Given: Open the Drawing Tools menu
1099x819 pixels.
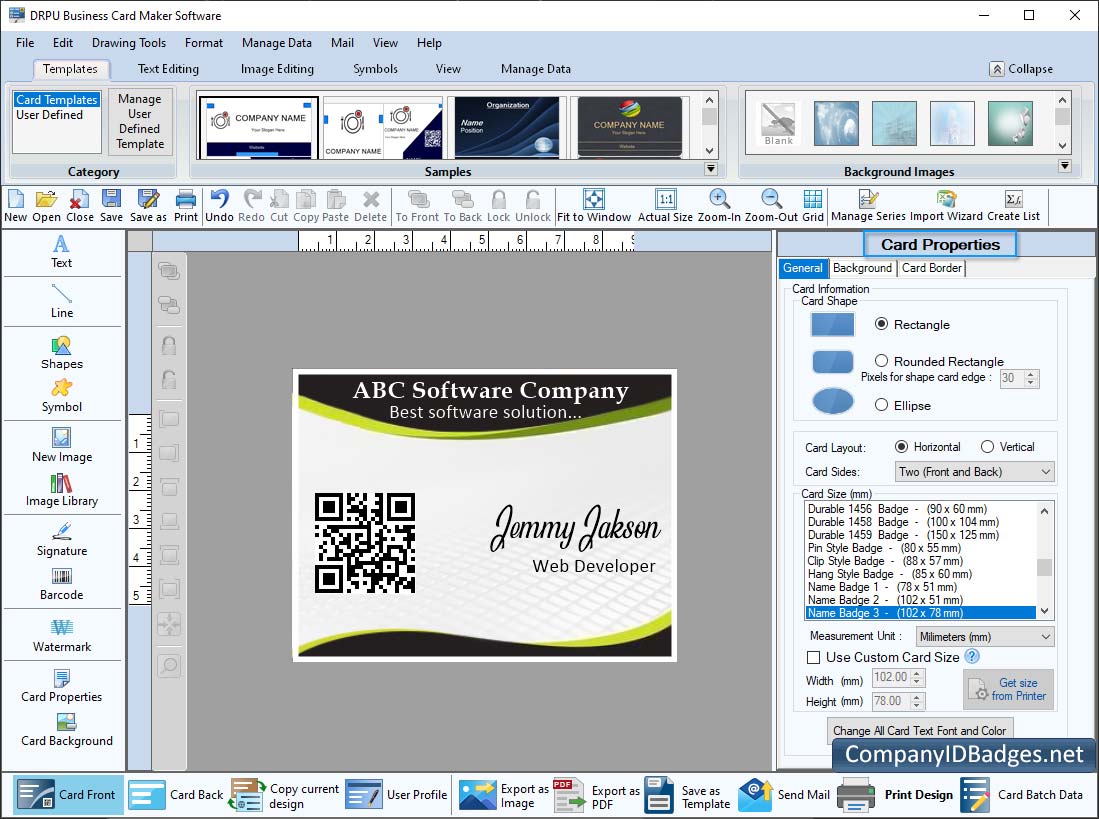Looking at the screenshot, I should (129, 43).
